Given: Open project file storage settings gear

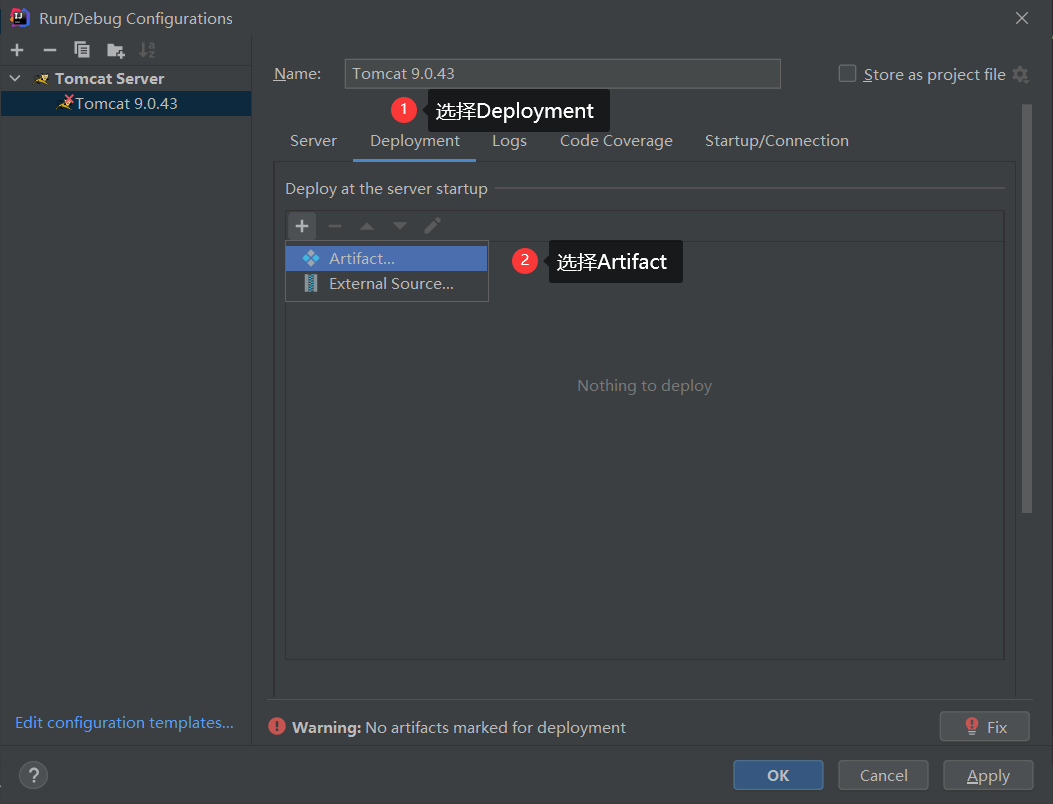Looking at the screenshot, I should 1021,74.
